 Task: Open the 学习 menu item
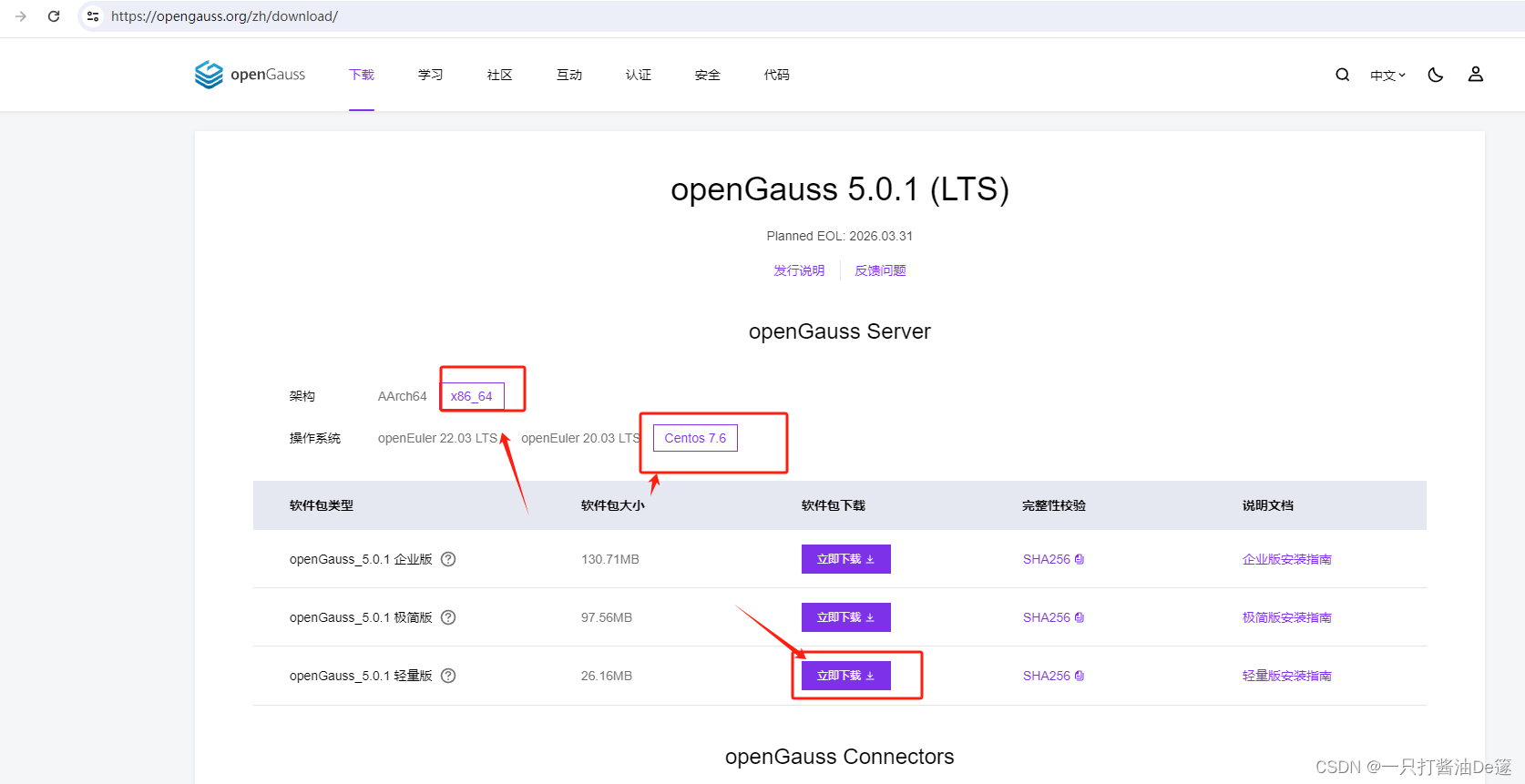click(431, 75)
